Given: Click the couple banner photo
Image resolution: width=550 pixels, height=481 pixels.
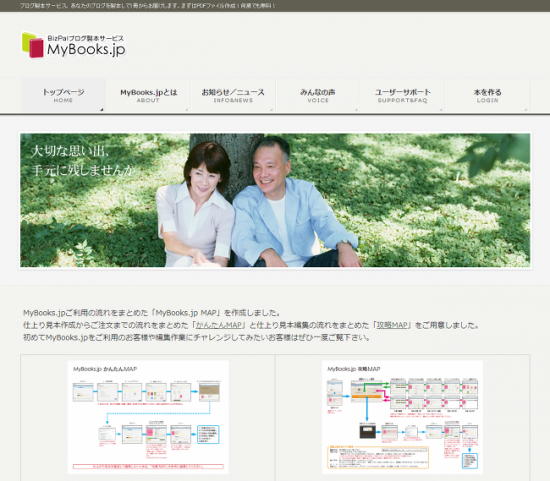Looking at the screenshot, I should 275,200.
